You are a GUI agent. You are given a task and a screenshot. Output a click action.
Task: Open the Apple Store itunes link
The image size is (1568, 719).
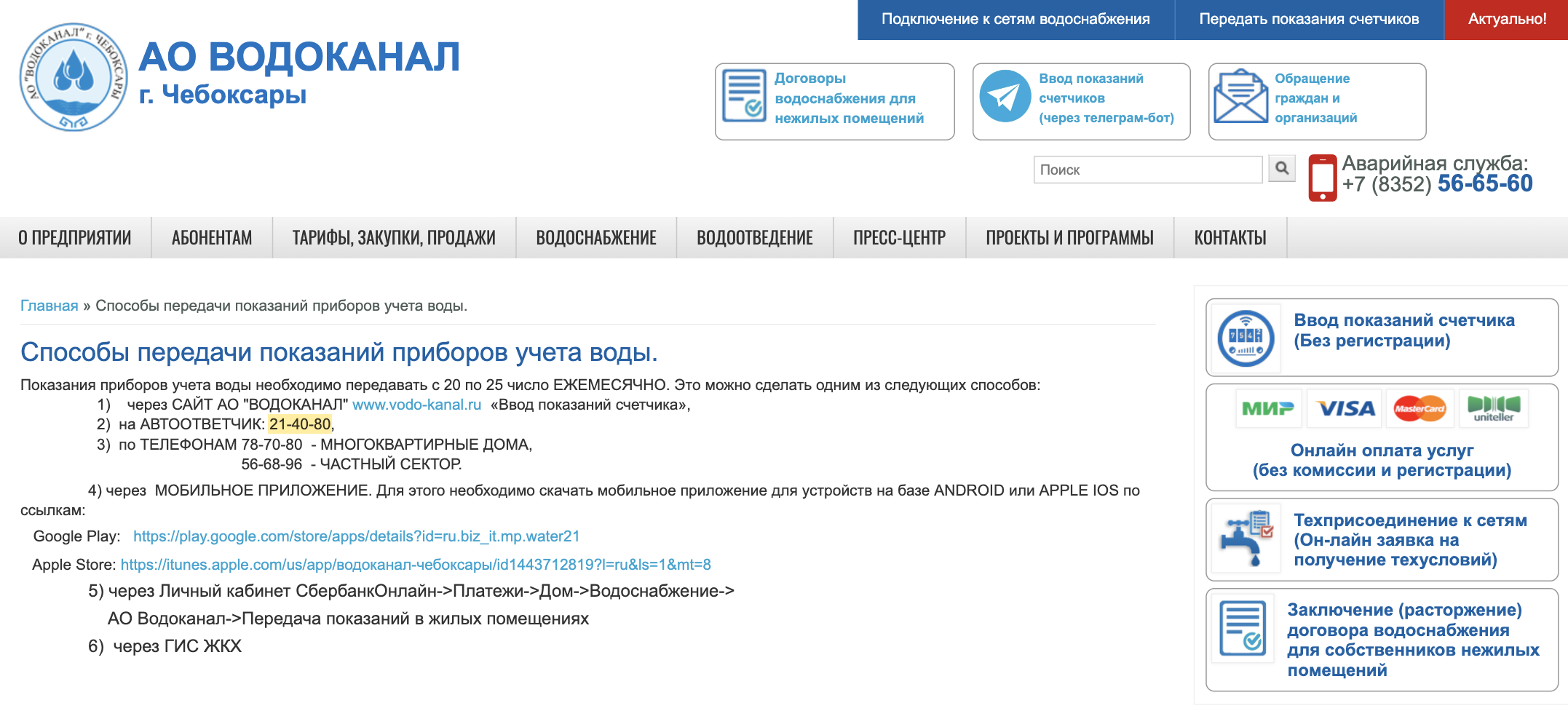coord(416,565)
